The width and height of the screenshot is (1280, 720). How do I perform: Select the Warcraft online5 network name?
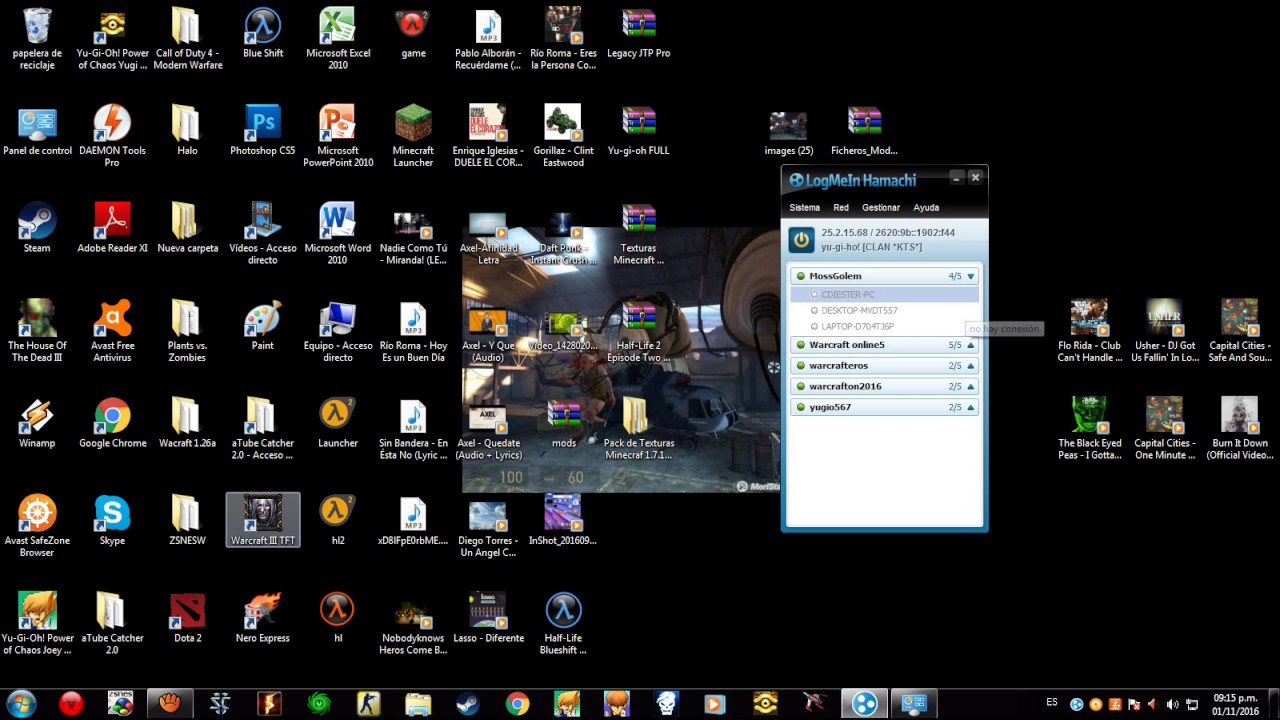(847, 345)
